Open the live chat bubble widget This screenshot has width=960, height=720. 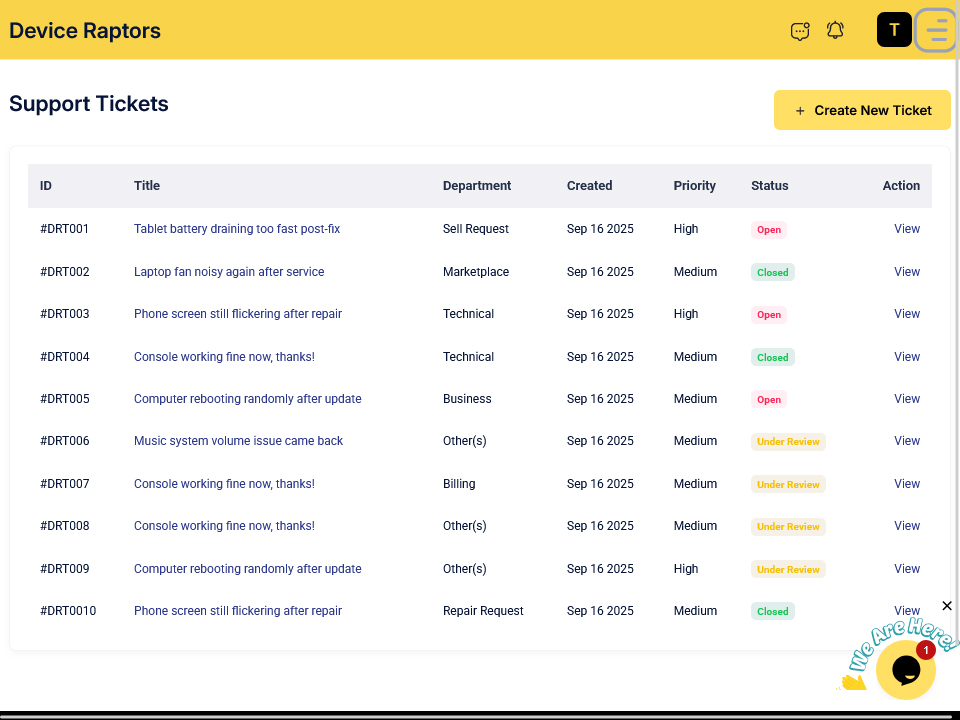point(905,670)
